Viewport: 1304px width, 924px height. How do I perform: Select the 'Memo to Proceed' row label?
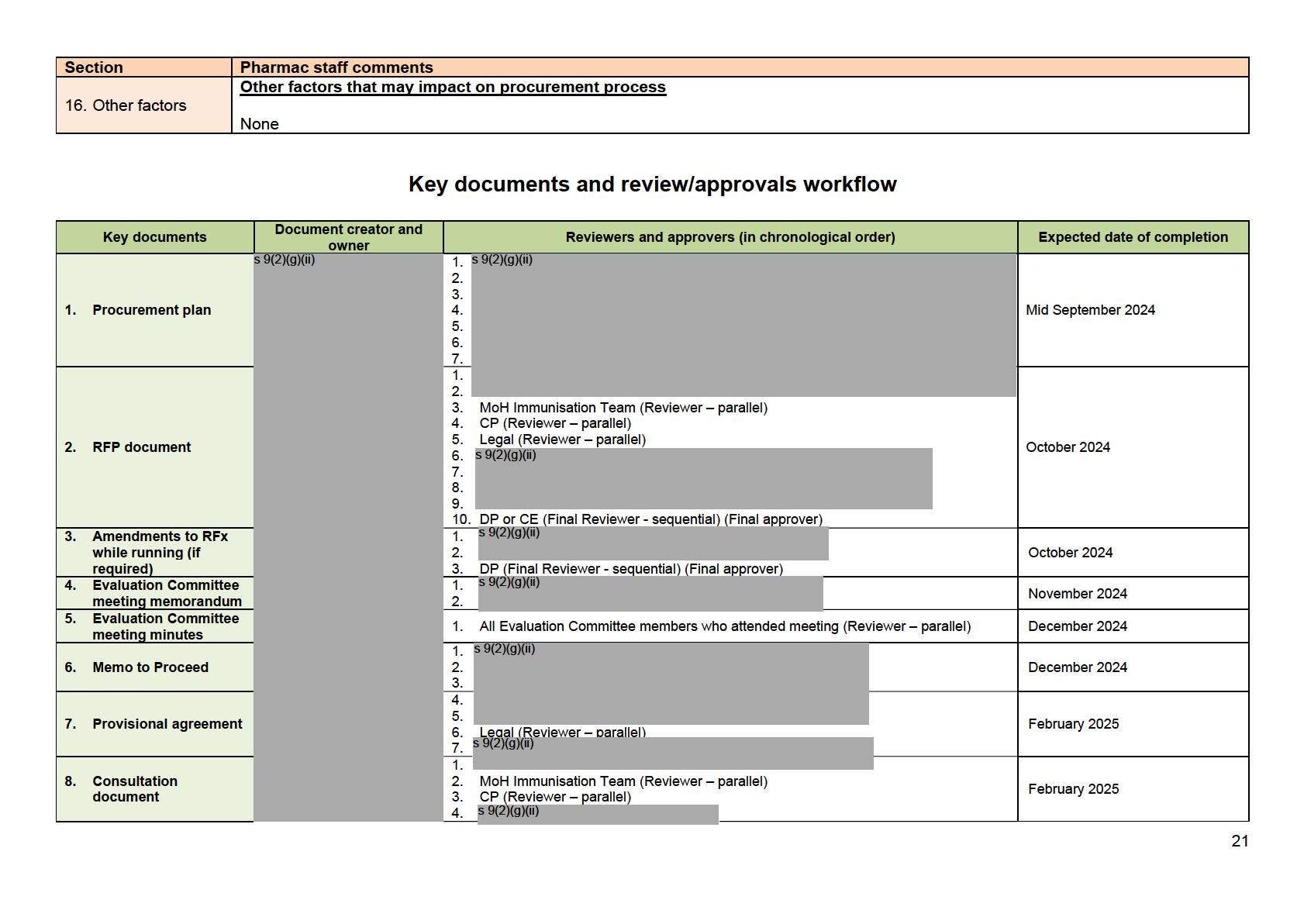click(150, 667)
